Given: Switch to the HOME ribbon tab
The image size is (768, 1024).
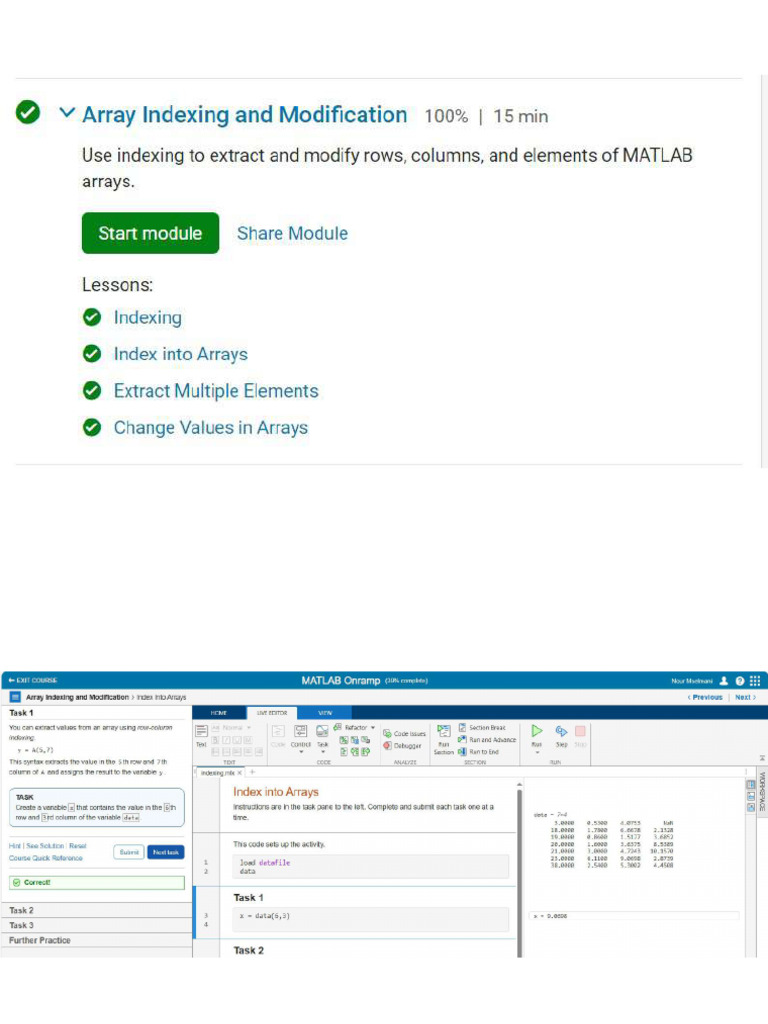Looking at the screenshot, I should click(x=218, y=712).
